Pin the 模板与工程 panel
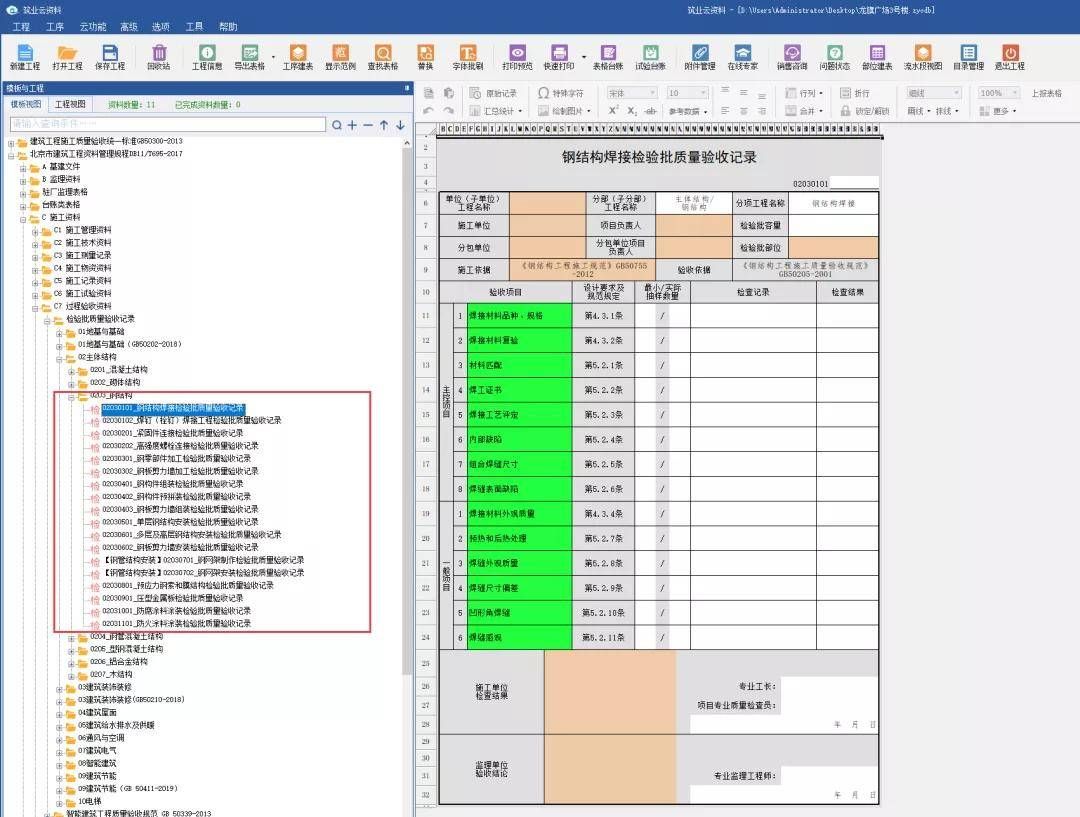 (x=406, y=88)
